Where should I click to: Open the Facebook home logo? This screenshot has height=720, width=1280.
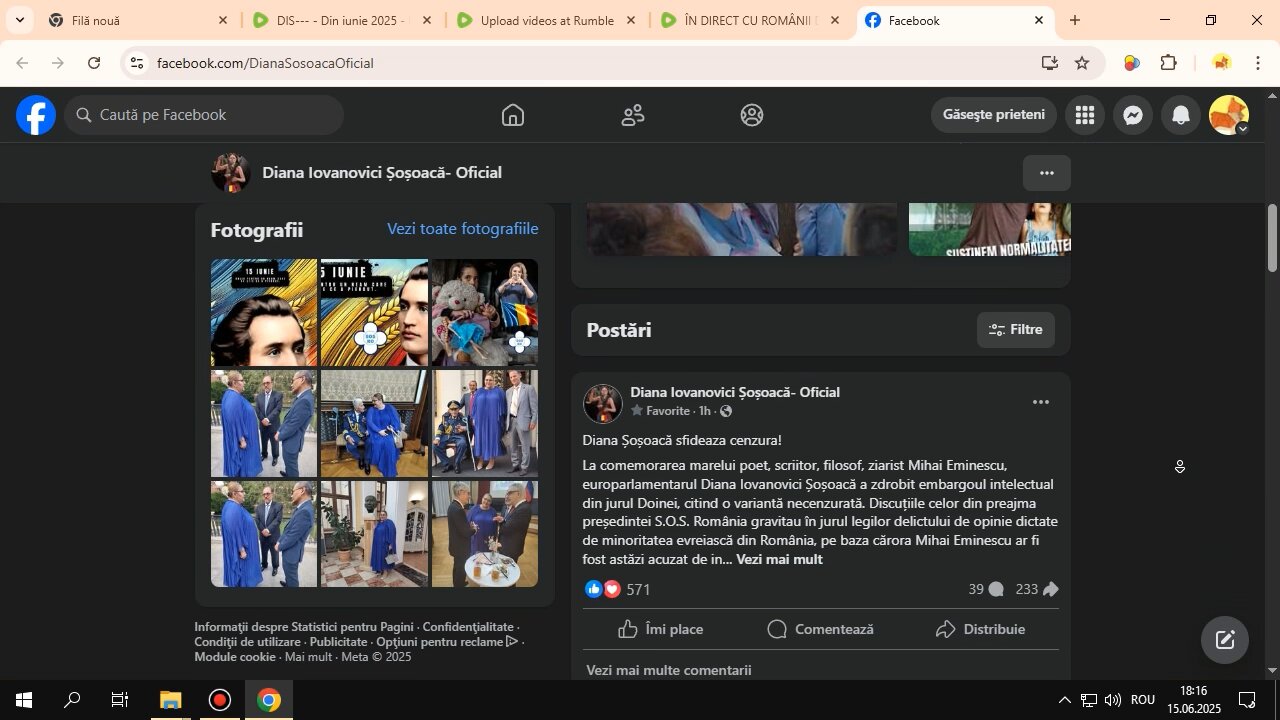click(36, 115)
